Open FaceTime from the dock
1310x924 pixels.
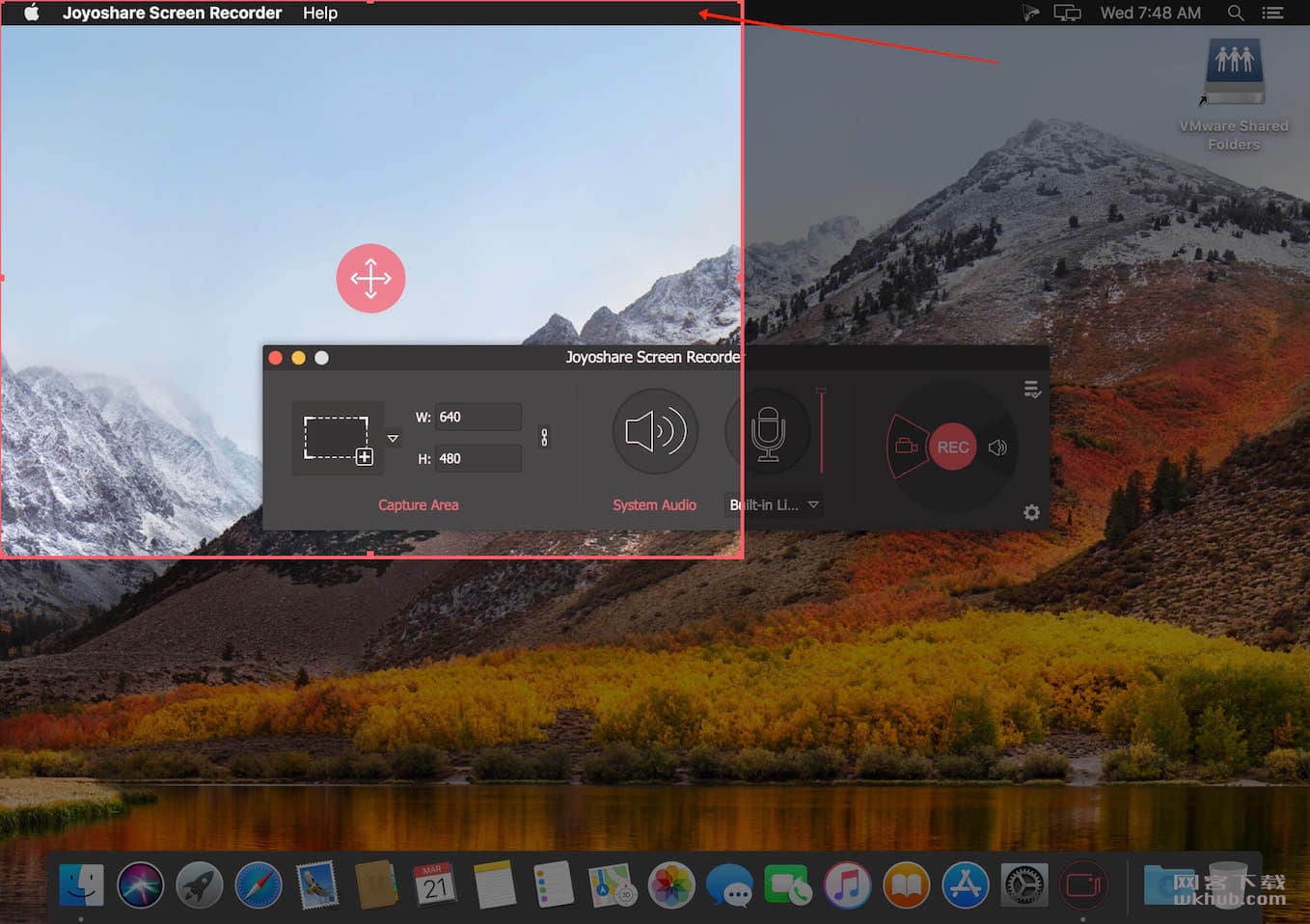(x=788, y=884)
